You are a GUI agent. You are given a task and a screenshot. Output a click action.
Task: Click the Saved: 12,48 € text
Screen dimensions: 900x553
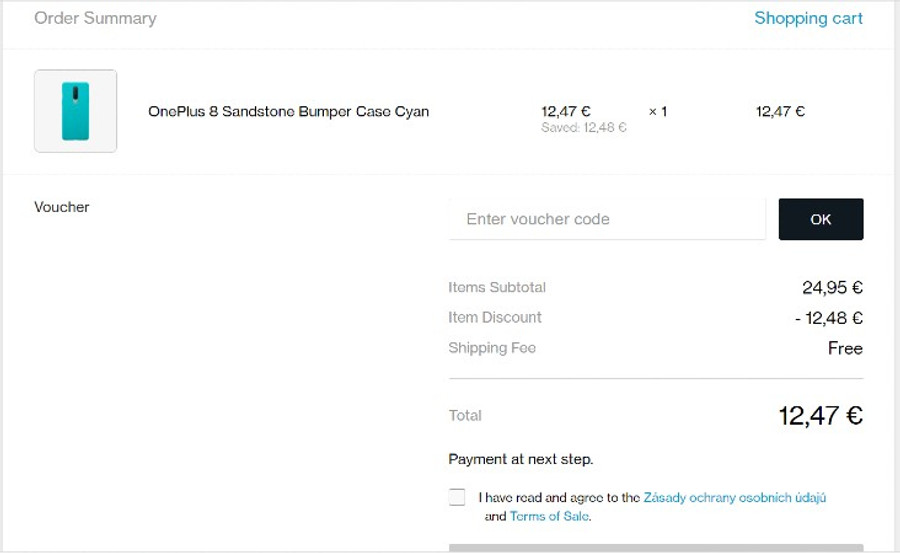click(583, 128)
